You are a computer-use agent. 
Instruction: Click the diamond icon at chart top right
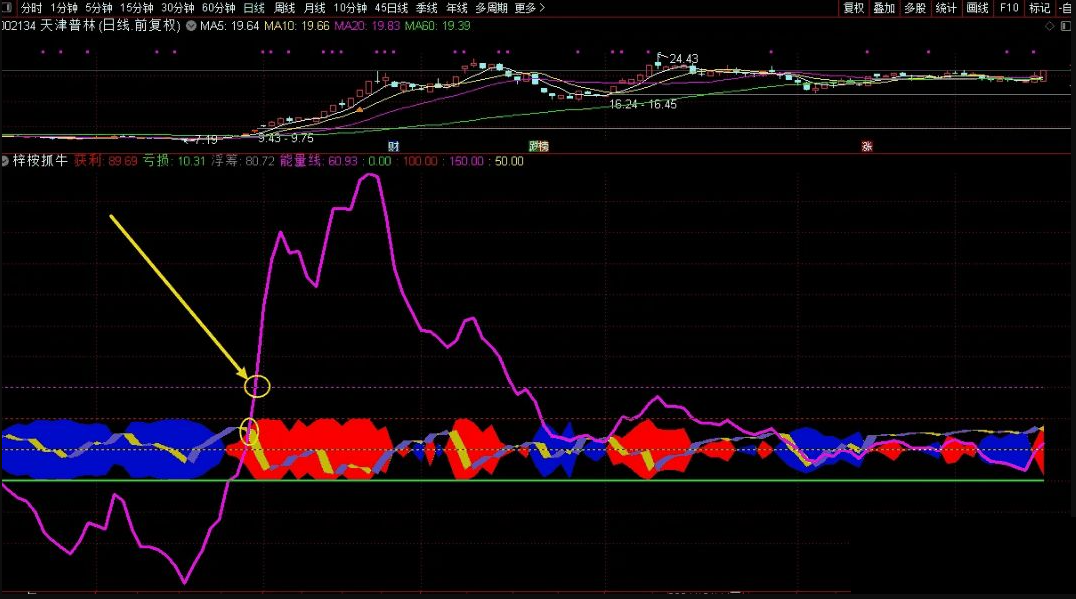pos(1049,26)
